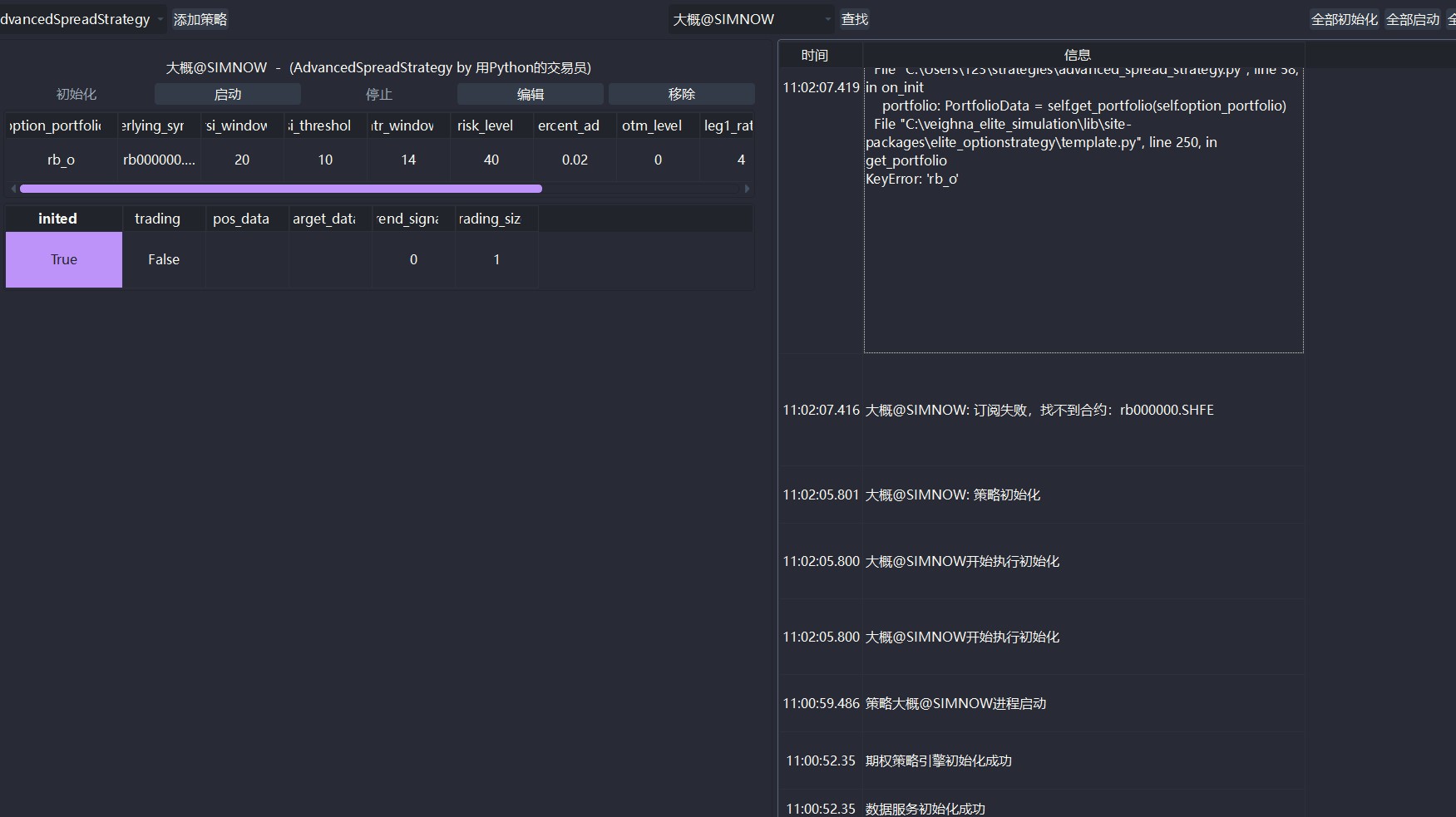Click the 信息 log column header
Screen dimensions: 1456x817
click(1083, 55)
